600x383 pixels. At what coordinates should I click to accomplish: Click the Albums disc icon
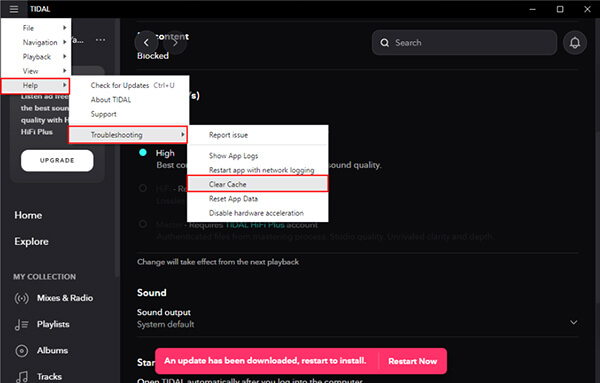21,350
